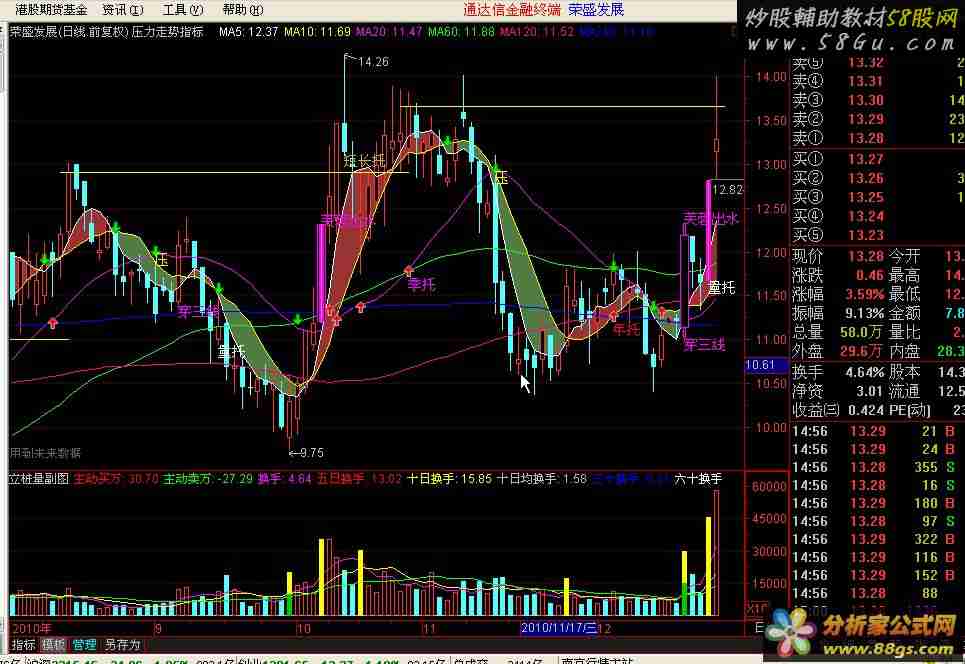Image resolution: width=965 pixels, height=664 pixels.
Task: Click the tick row with volume 180
Action: 875,503
